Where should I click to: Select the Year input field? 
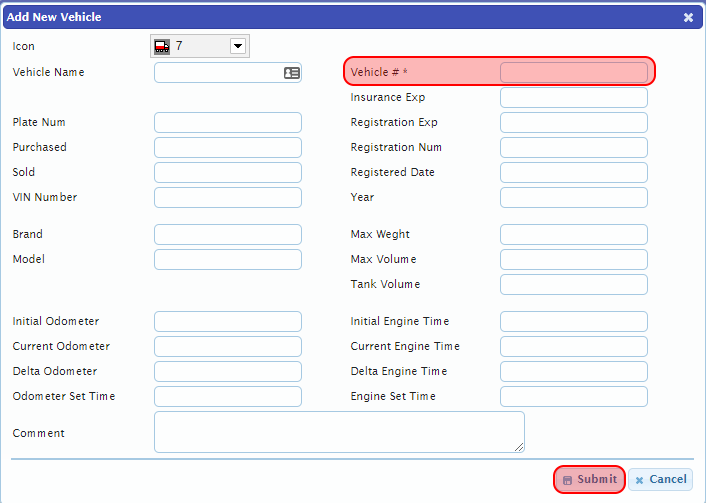[x=574, y=197]
